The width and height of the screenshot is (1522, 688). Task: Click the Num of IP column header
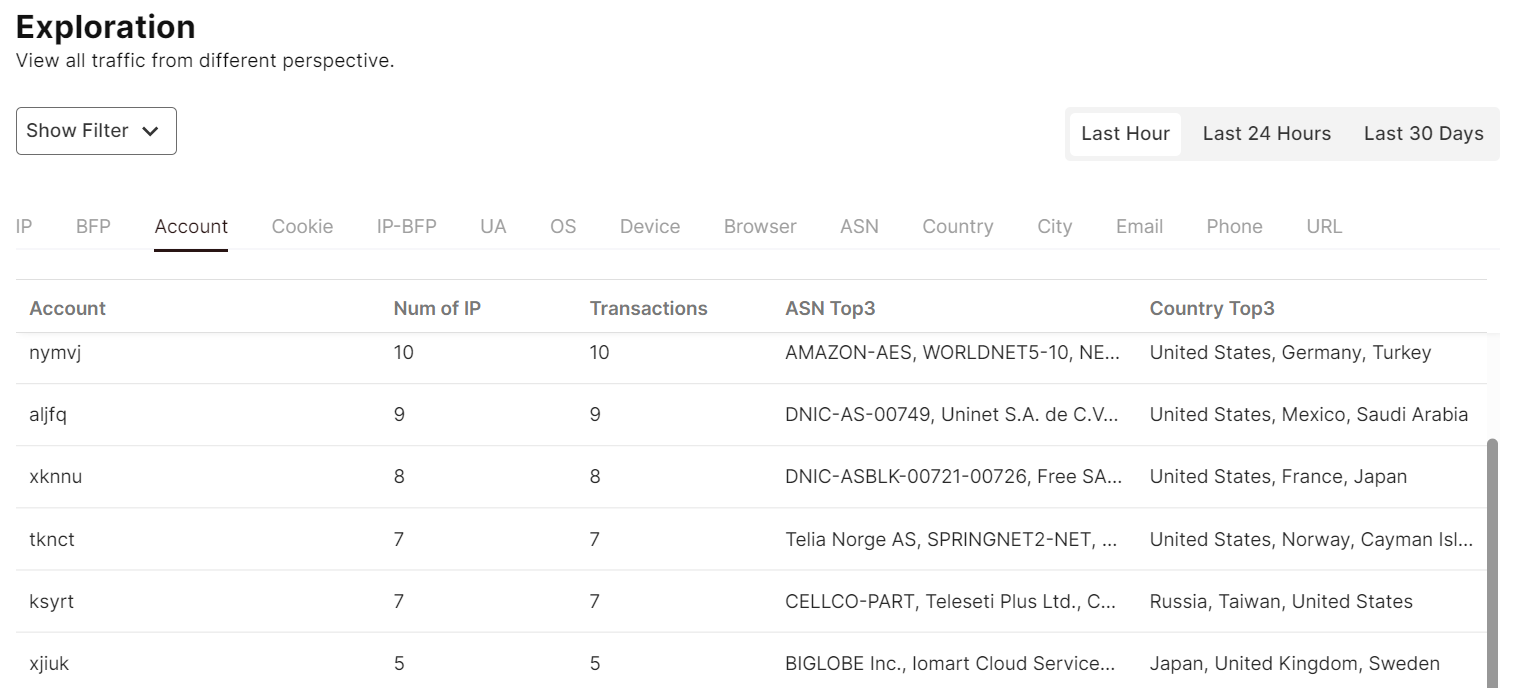[437, 308]
